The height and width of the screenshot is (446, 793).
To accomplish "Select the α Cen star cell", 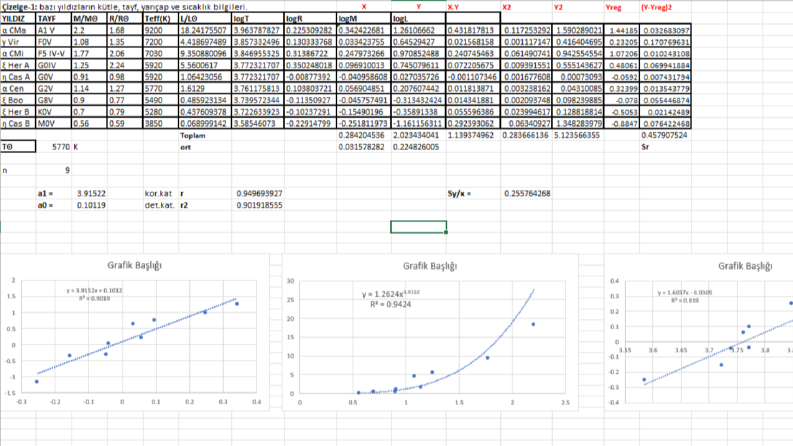I will pos(18,88).
